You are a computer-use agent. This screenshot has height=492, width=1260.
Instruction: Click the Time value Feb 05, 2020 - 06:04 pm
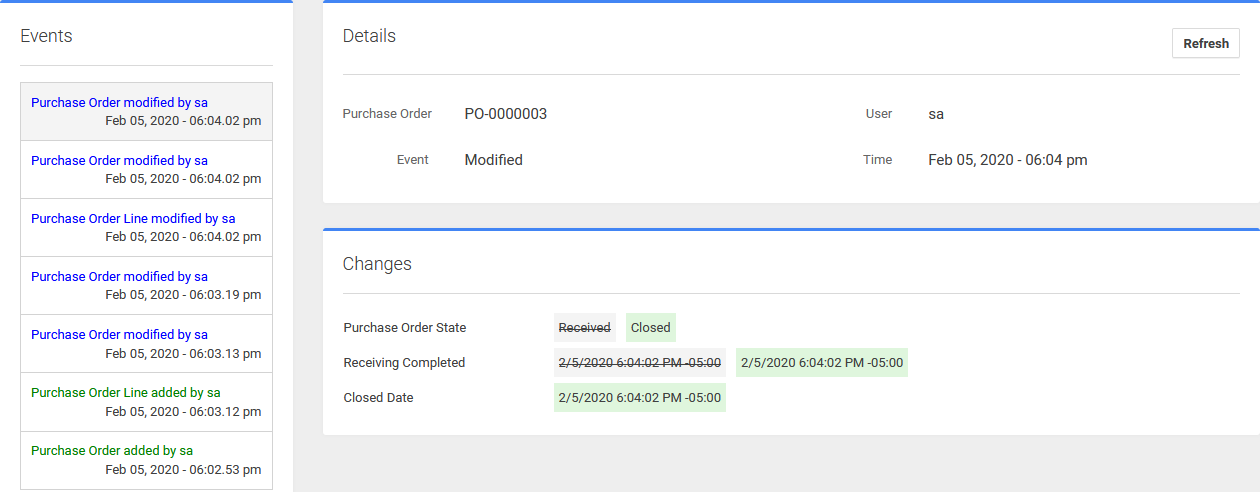(1007, 160)
